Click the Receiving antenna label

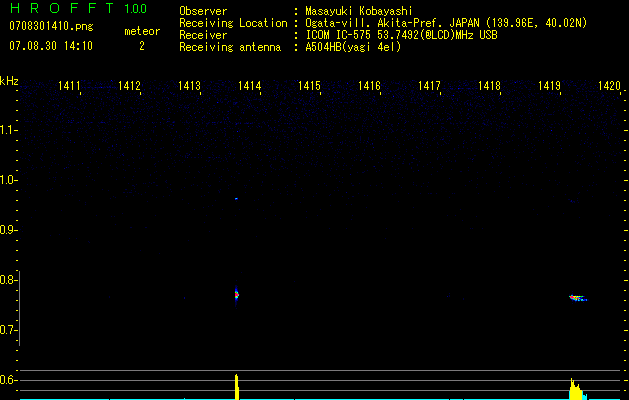point(230,47)
